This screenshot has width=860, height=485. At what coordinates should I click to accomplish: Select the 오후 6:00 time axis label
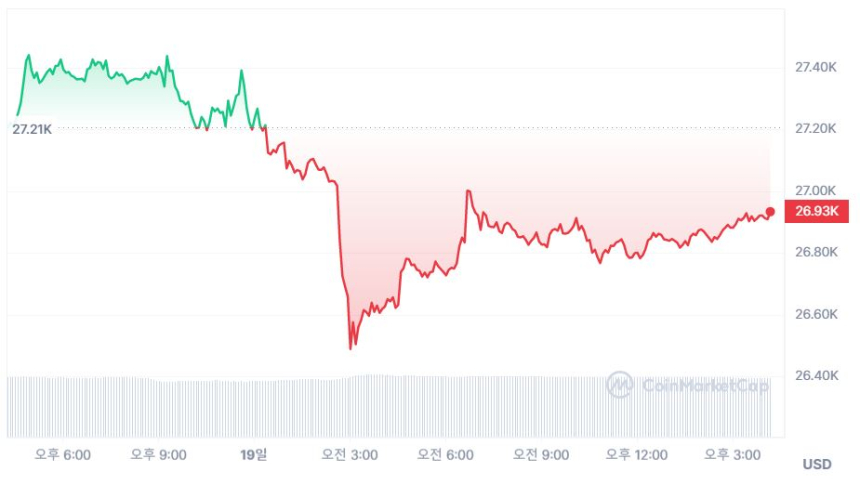(63, 455)
